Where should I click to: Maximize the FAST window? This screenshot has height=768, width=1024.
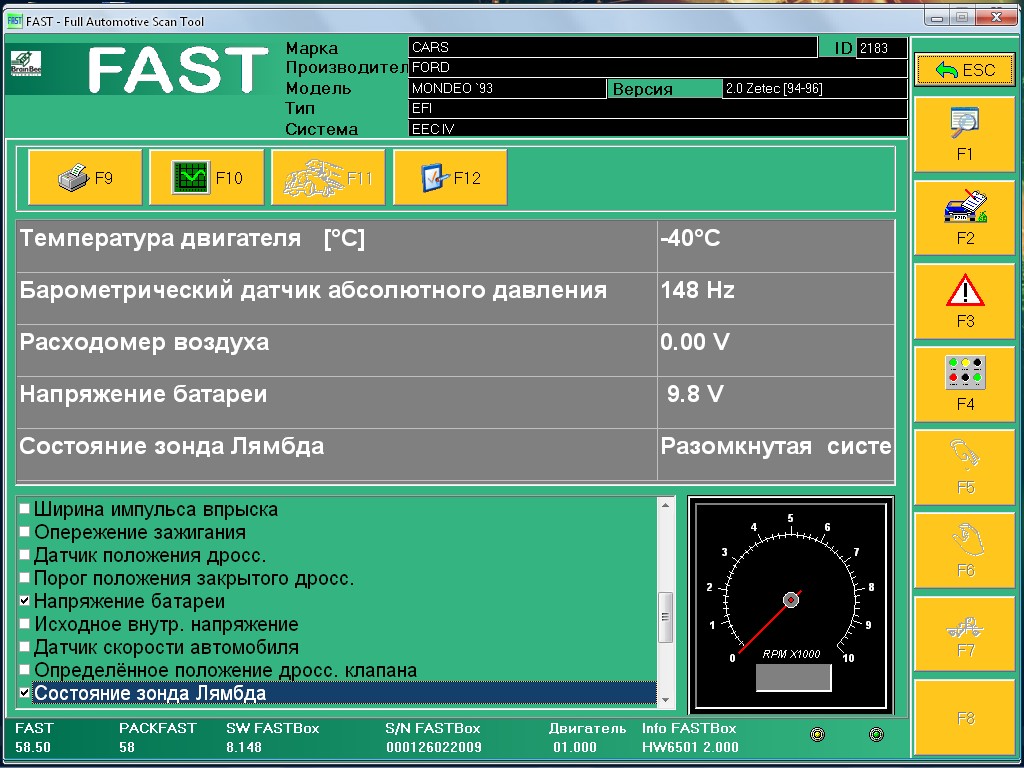(961, 19)
